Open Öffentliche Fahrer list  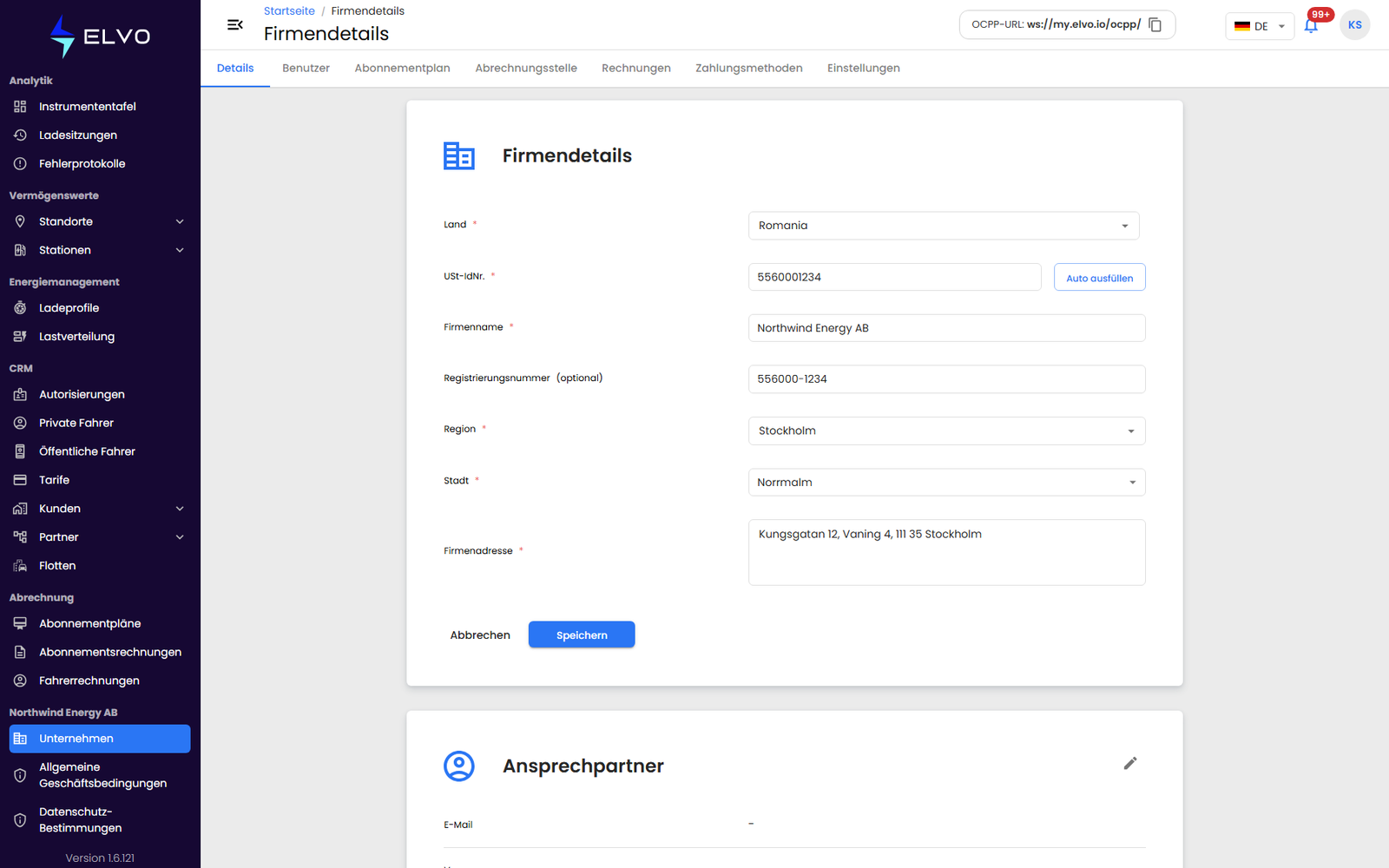[x=100, y=451]
